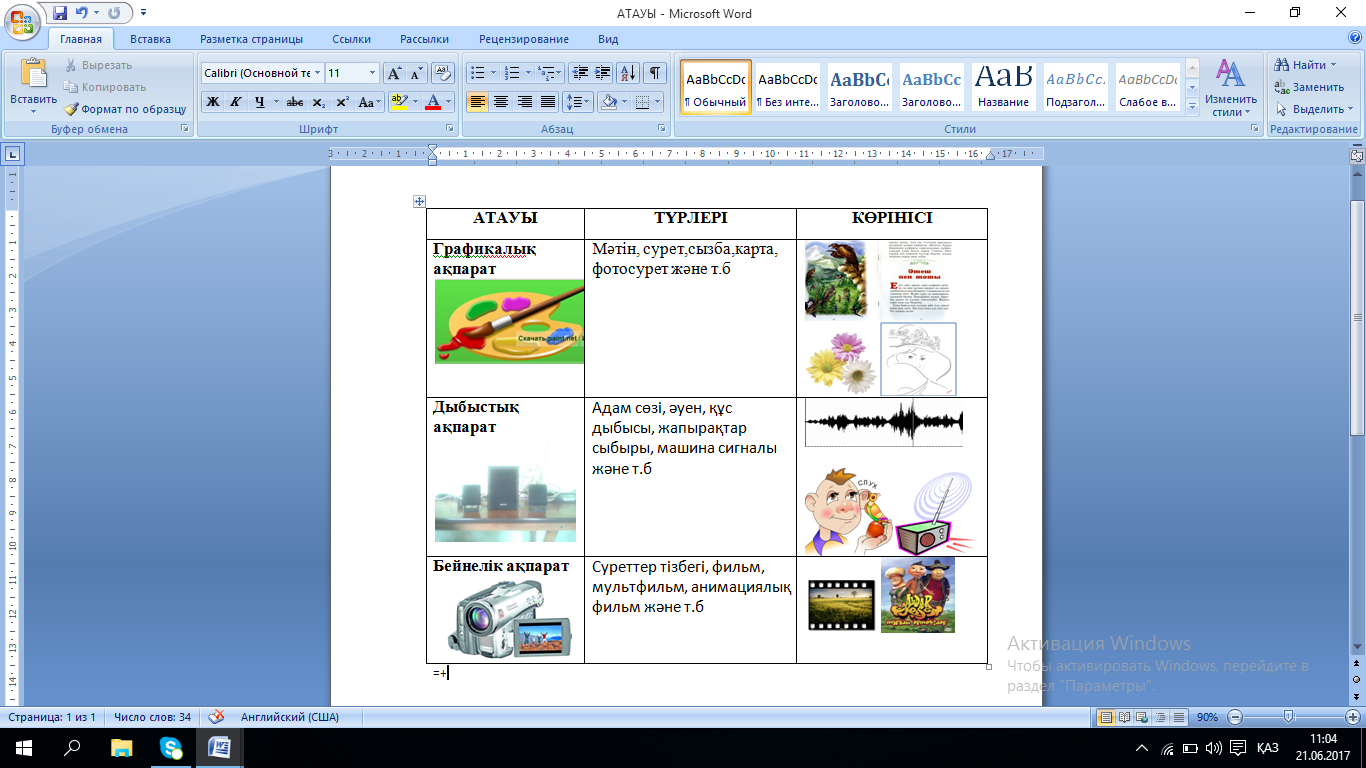Click word count Число слов: 34

152,717
